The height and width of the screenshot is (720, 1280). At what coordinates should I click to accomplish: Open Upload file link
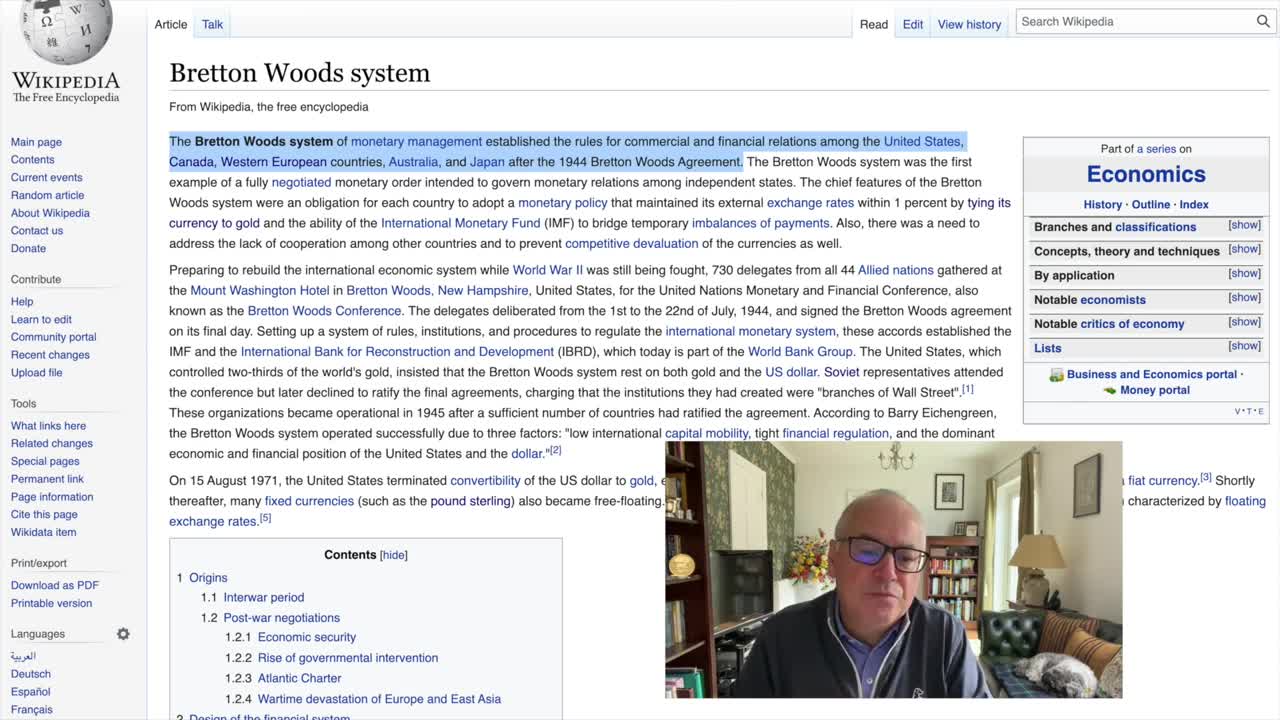(37, 373)
